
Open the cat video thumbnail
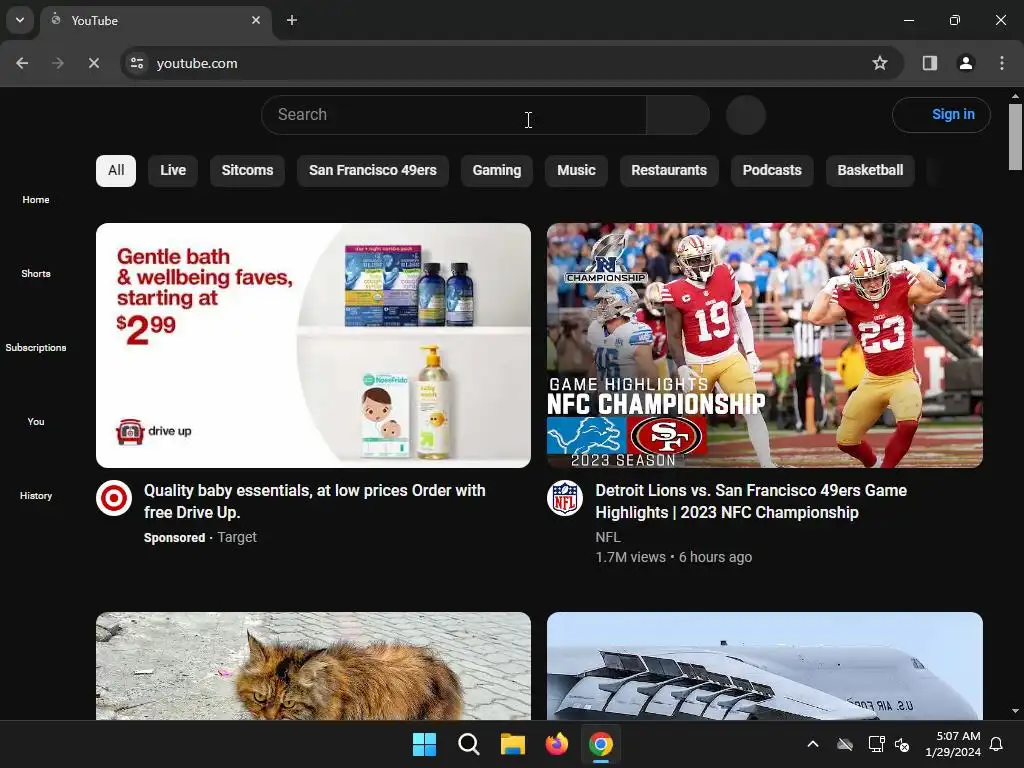click(313, 666)
